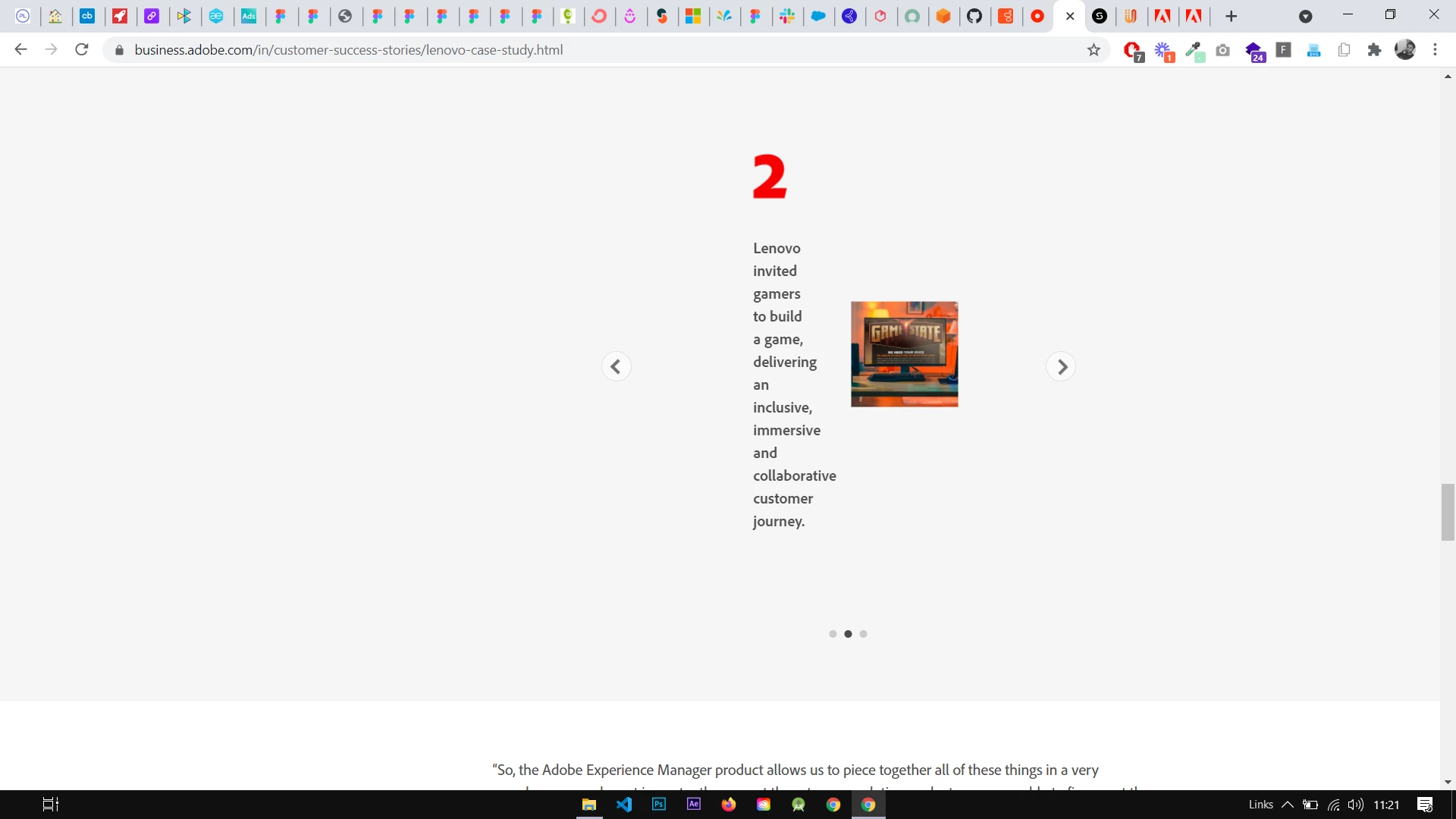The width and height of the screenshot is (1456, 819).
Task: Switch to the Slack tab
Action: [x=787, y=16]
